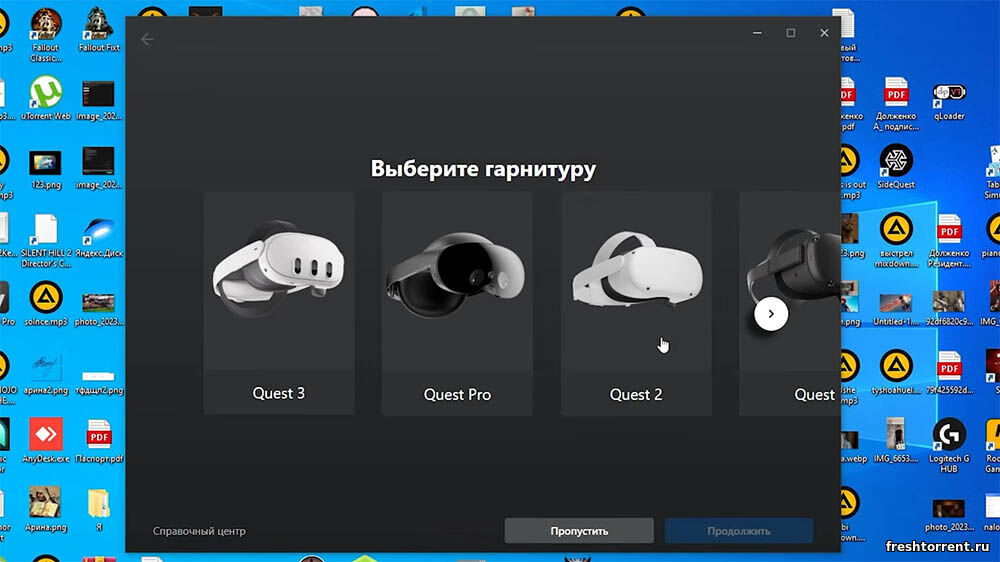Launch AnyDesk.exe from the desktop

[x=46, y=440]
